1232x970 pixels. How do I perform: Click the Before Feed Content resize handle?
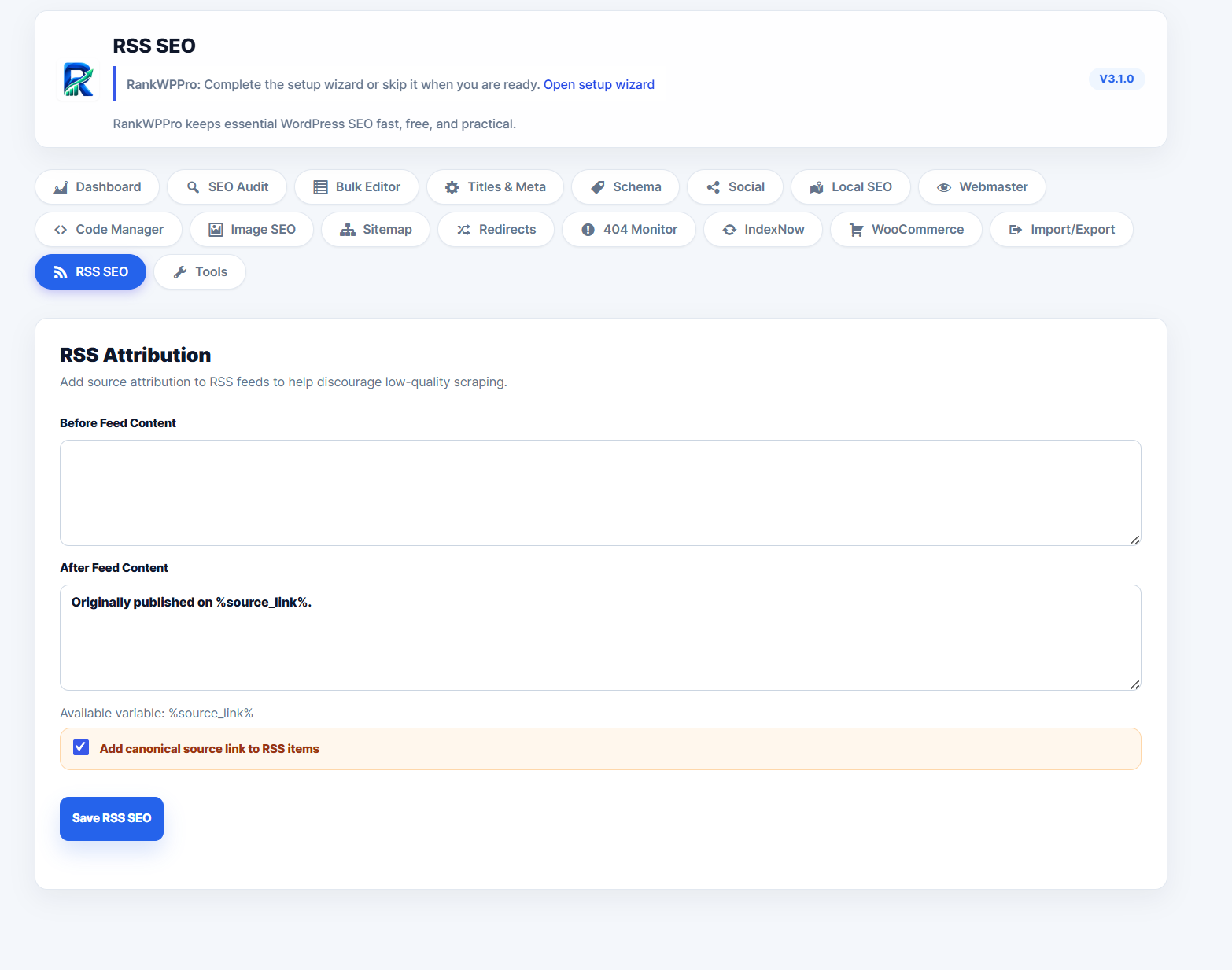tap(1134, 540)
